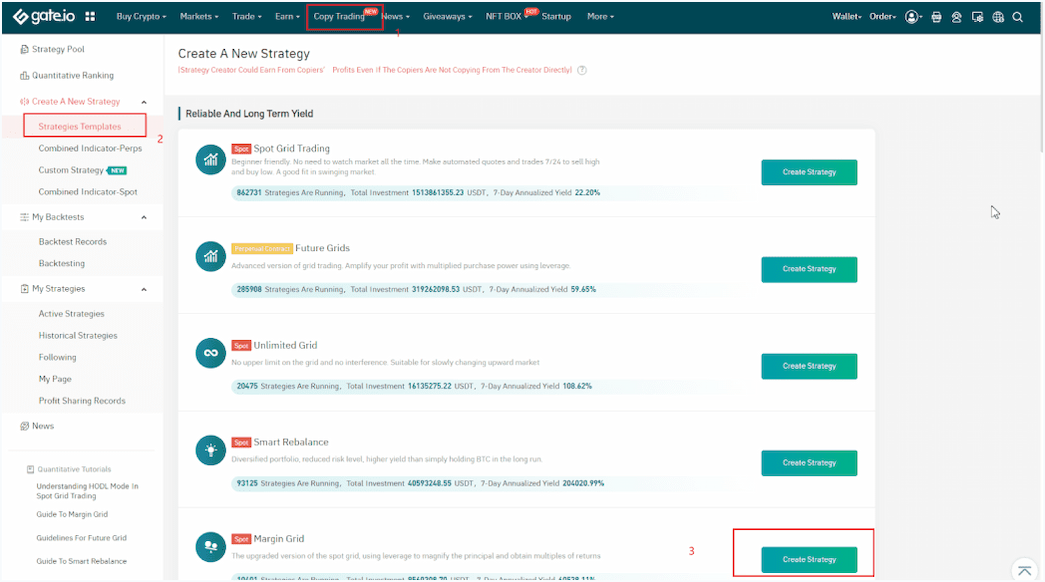Open the search magnifier icon
1045x582 pixels.
click(x=1018, y=17)
